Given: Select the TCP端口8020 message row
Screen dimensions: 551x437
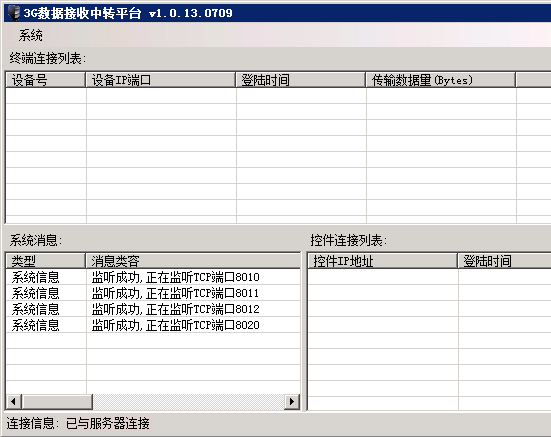Looking at the screenshot, I should [x=153, y=325].
